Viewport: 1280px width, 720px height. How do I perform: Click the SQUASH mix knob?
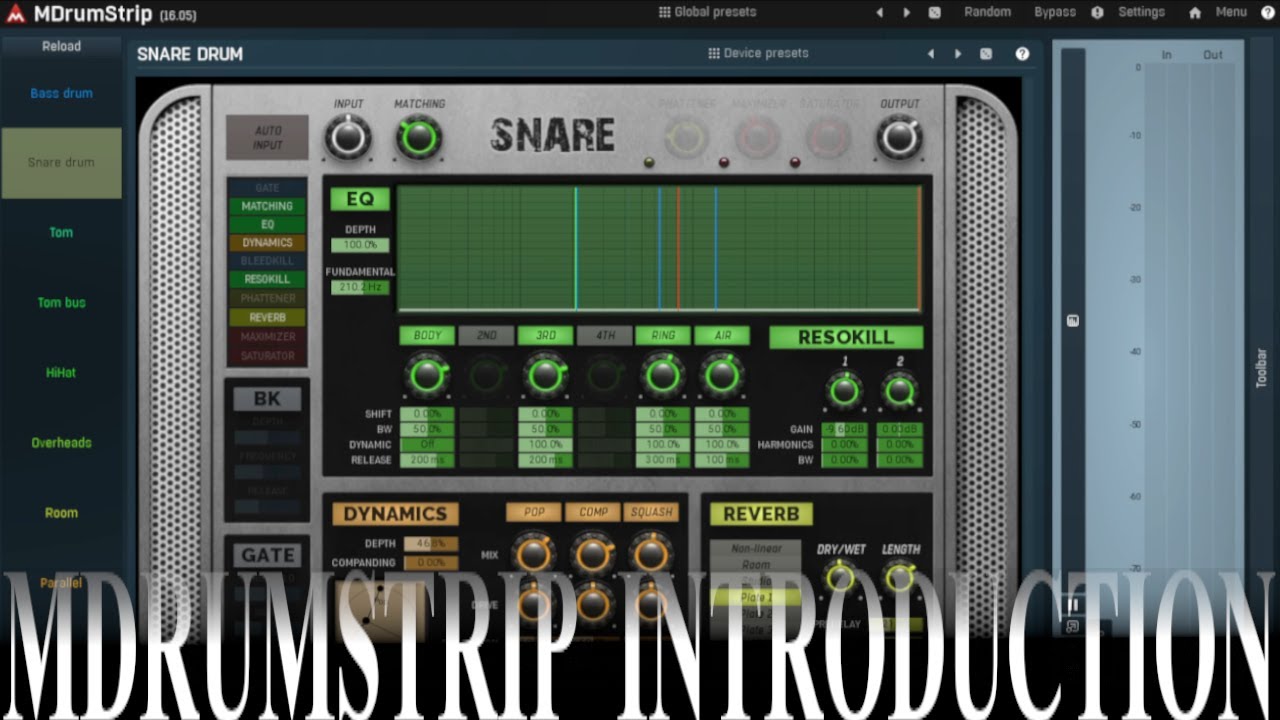pyautogui.click(x=651, y=553)
